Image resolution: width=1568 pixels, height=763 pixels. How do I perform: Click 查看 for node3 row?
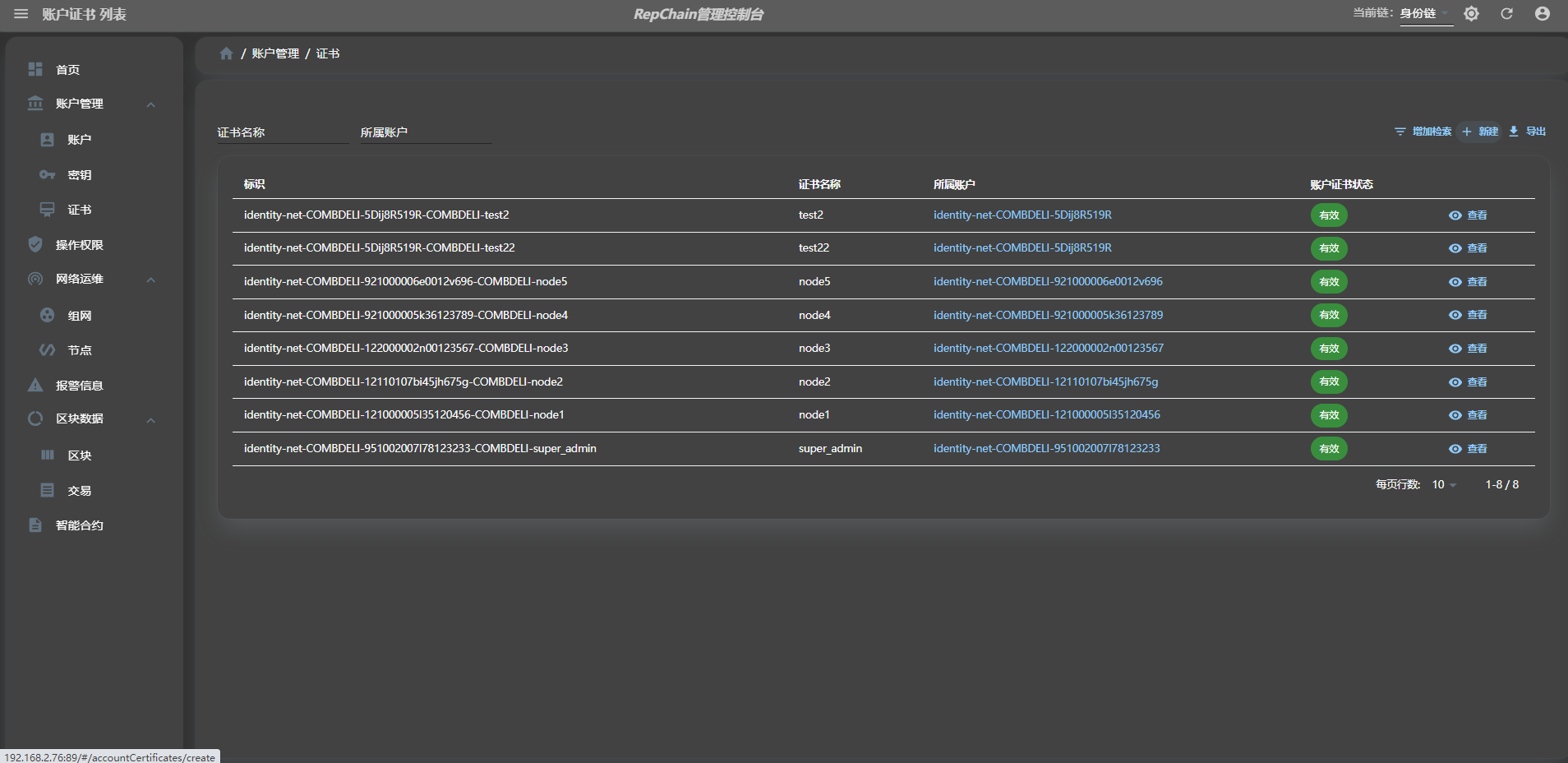[1468, 349]
